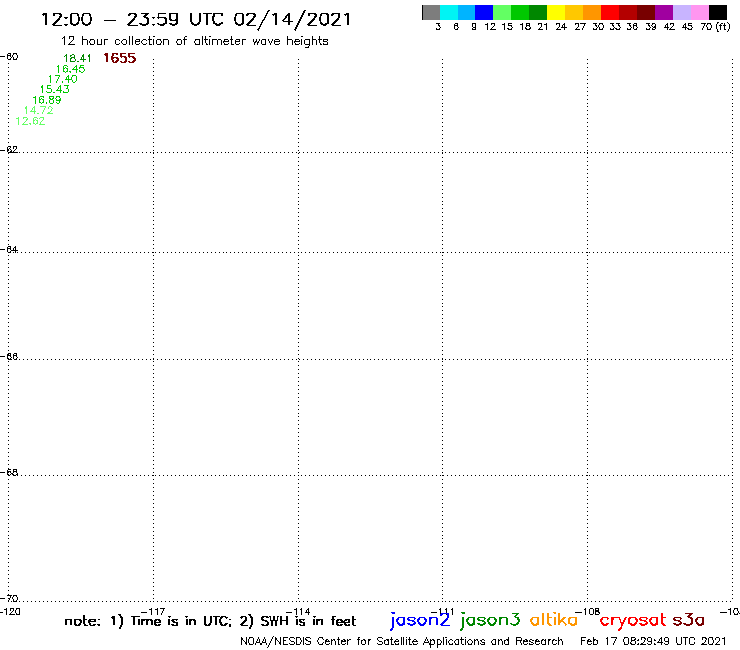Select the wave height value 12.62
This screenshot has width=740, height=650.
point(30,121)
